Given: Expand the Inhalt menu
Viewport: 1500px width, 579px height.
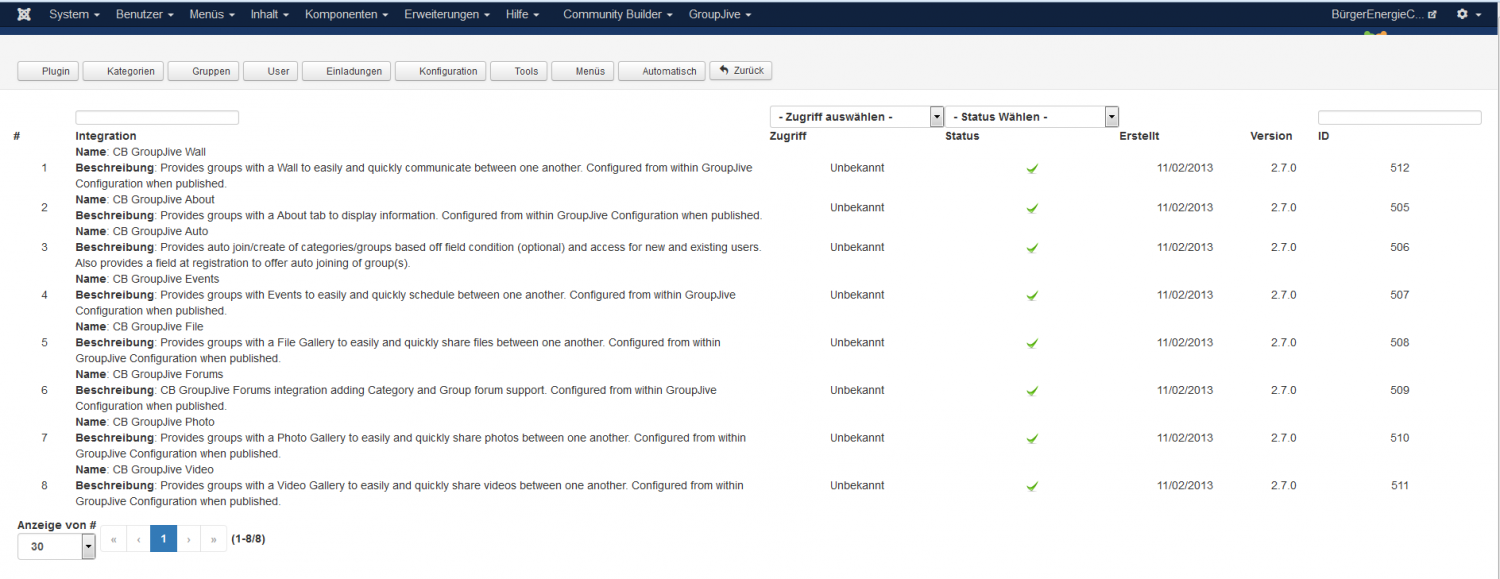Looking at the screenshot, I should tap(270, 15).
